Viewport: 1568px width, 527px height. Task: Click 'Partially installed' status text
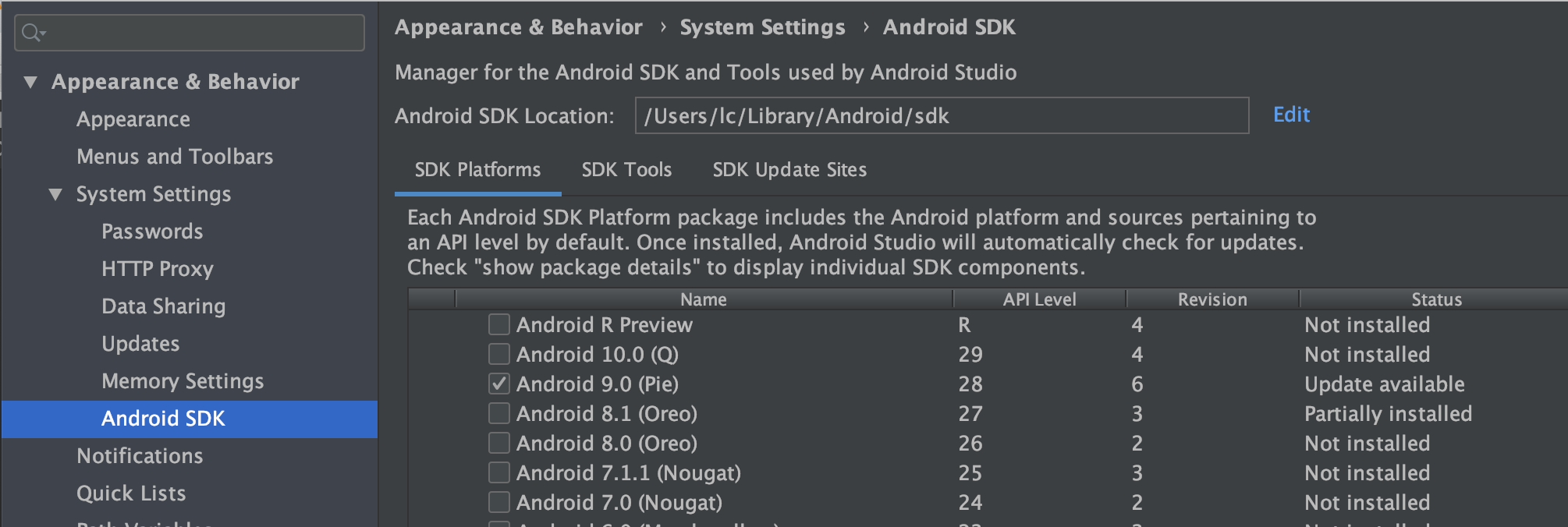coord(1389,414)
